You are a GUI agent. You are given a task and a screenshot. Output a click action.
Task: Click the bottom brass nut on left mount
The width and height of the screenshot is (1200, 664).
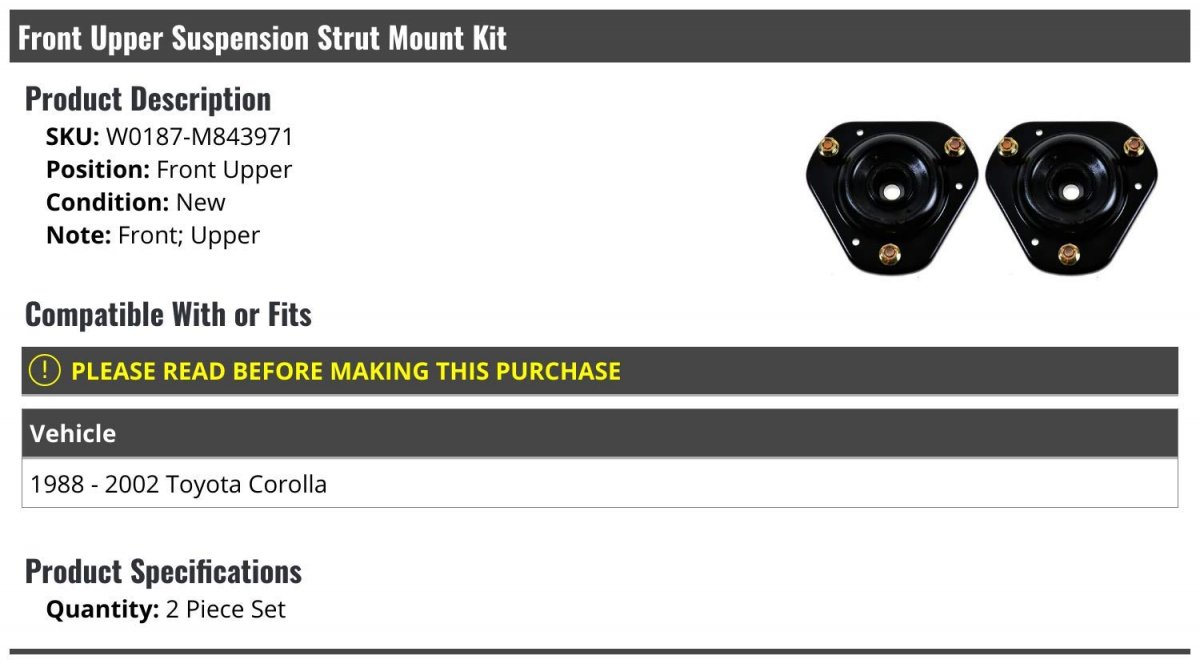click(x=890, y=254)
